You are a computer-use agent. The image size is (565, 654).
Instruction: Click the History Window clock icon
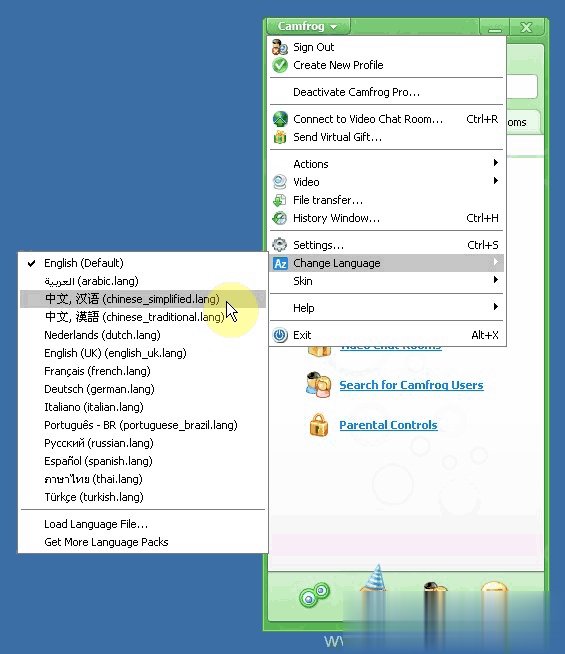(280, 218)
